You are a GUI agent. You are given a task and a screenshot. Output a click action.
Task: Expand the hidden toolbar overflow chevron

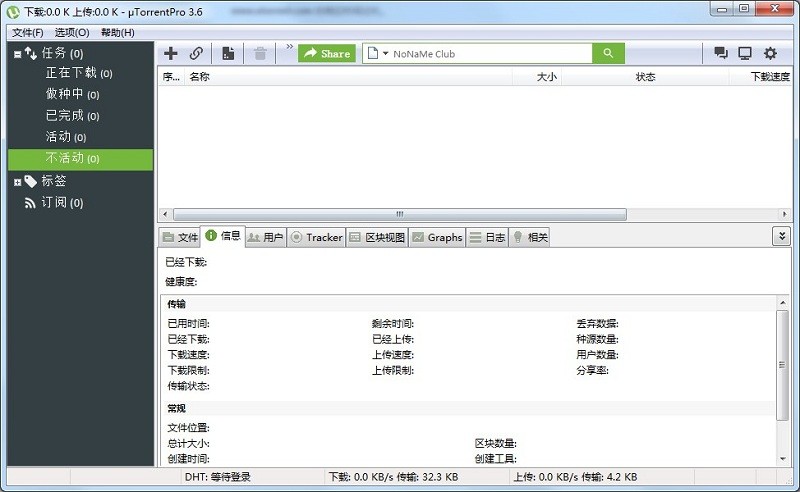click(x=290, y=47)
